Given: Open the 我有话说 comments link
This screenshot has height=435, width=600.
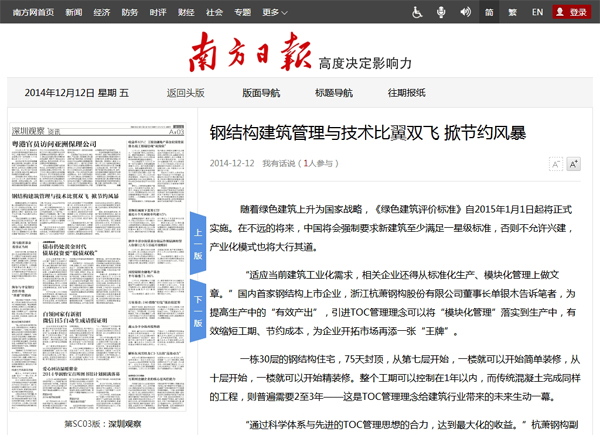Looking at the screenshot, I should [x=279, y=163].
